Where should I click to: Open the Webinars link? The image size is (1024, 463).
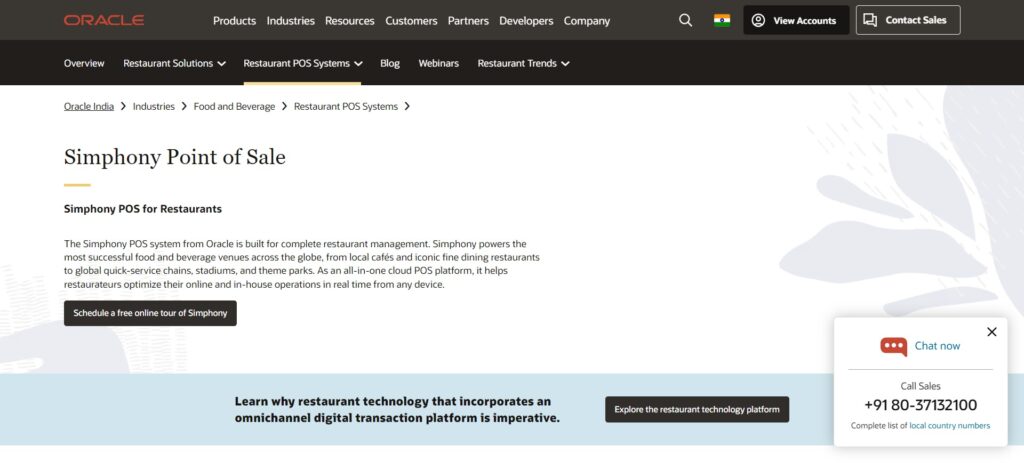(438, 63)
